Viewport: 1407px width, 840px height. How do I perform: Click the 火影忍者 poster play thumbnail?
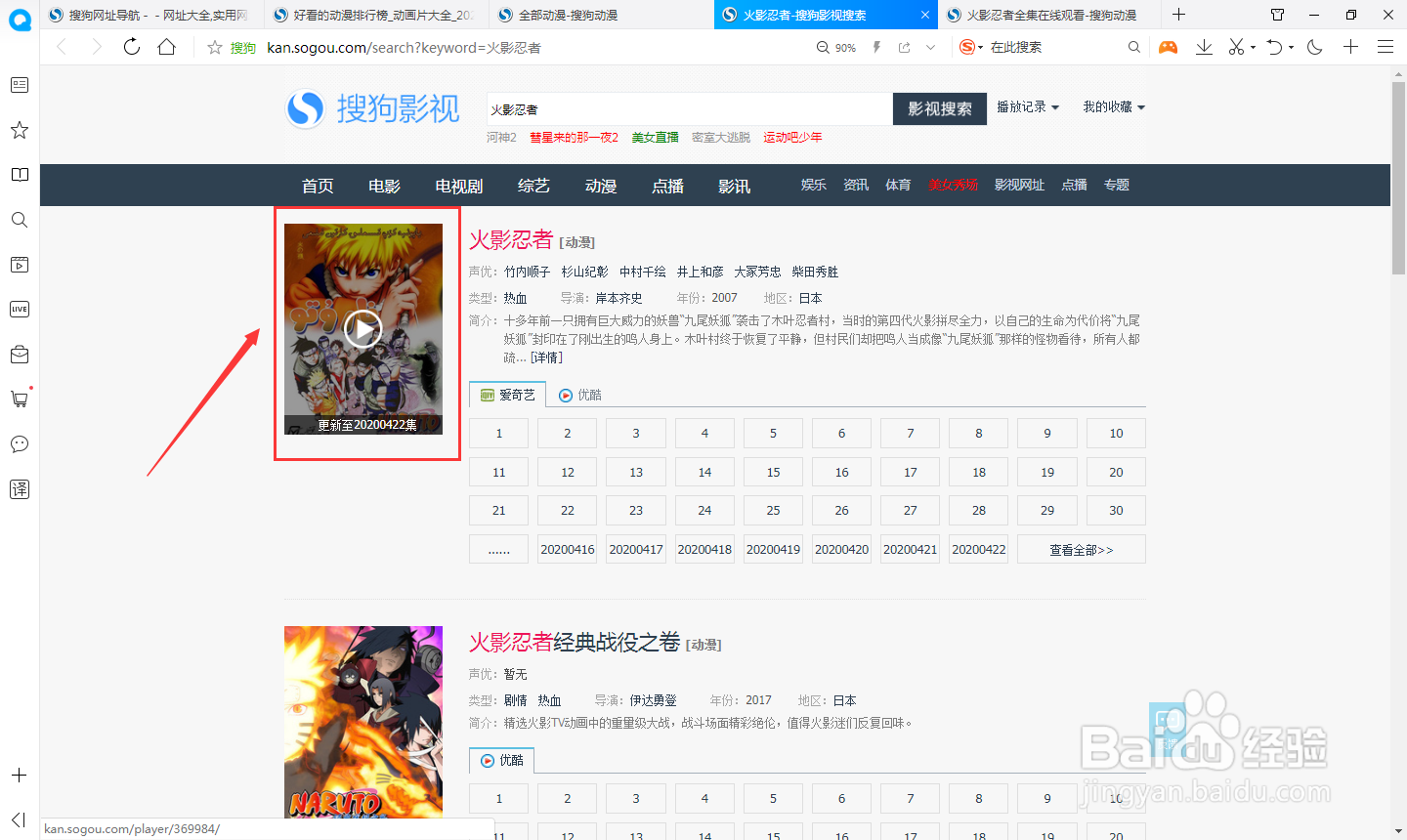point(363,329)
